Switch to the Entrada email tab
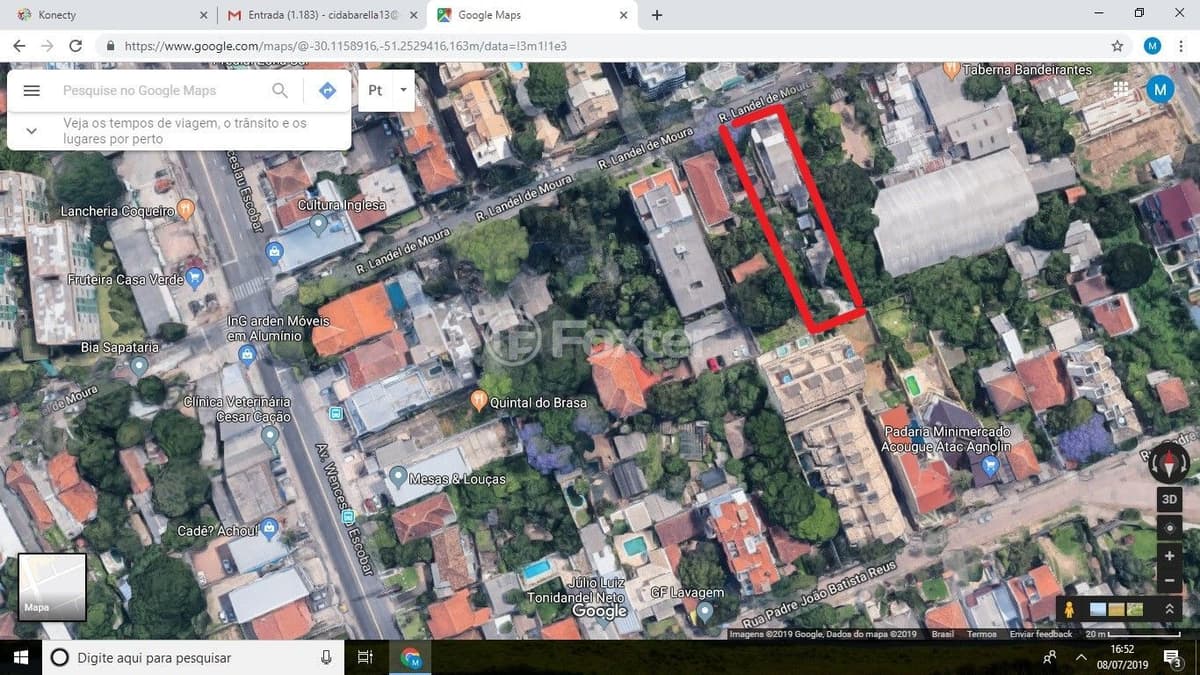 click(x=310, y=15)
